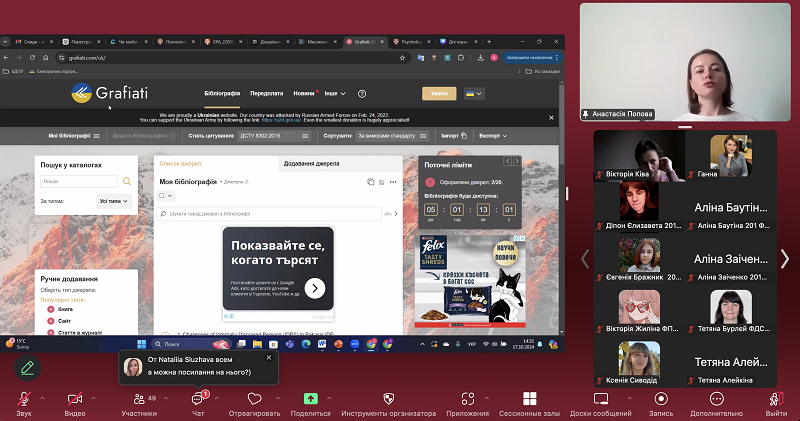800x421 pixels.
Task: Click the browser address bar
Action: [x=232, y=58]
